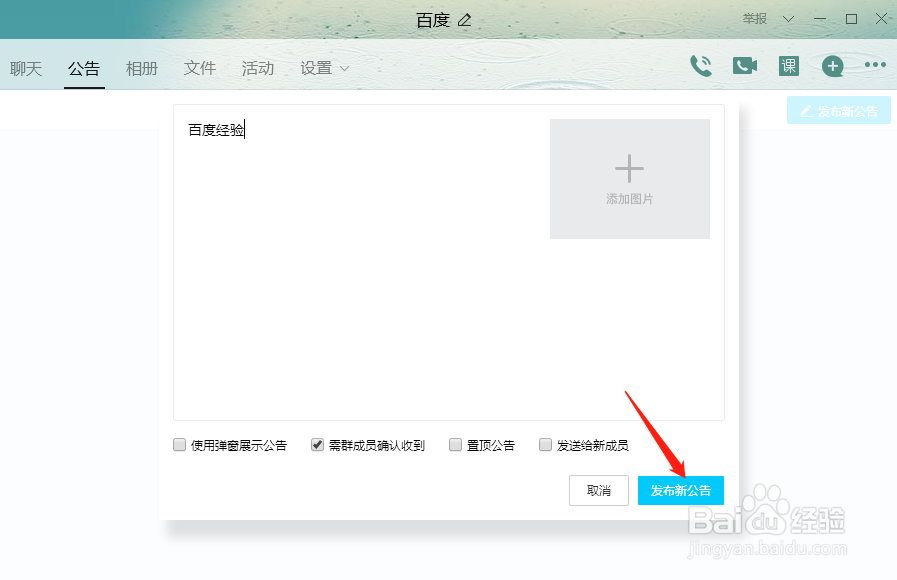Start a voice call
This screenshot has height=580, width=897.
click(702, 65)
